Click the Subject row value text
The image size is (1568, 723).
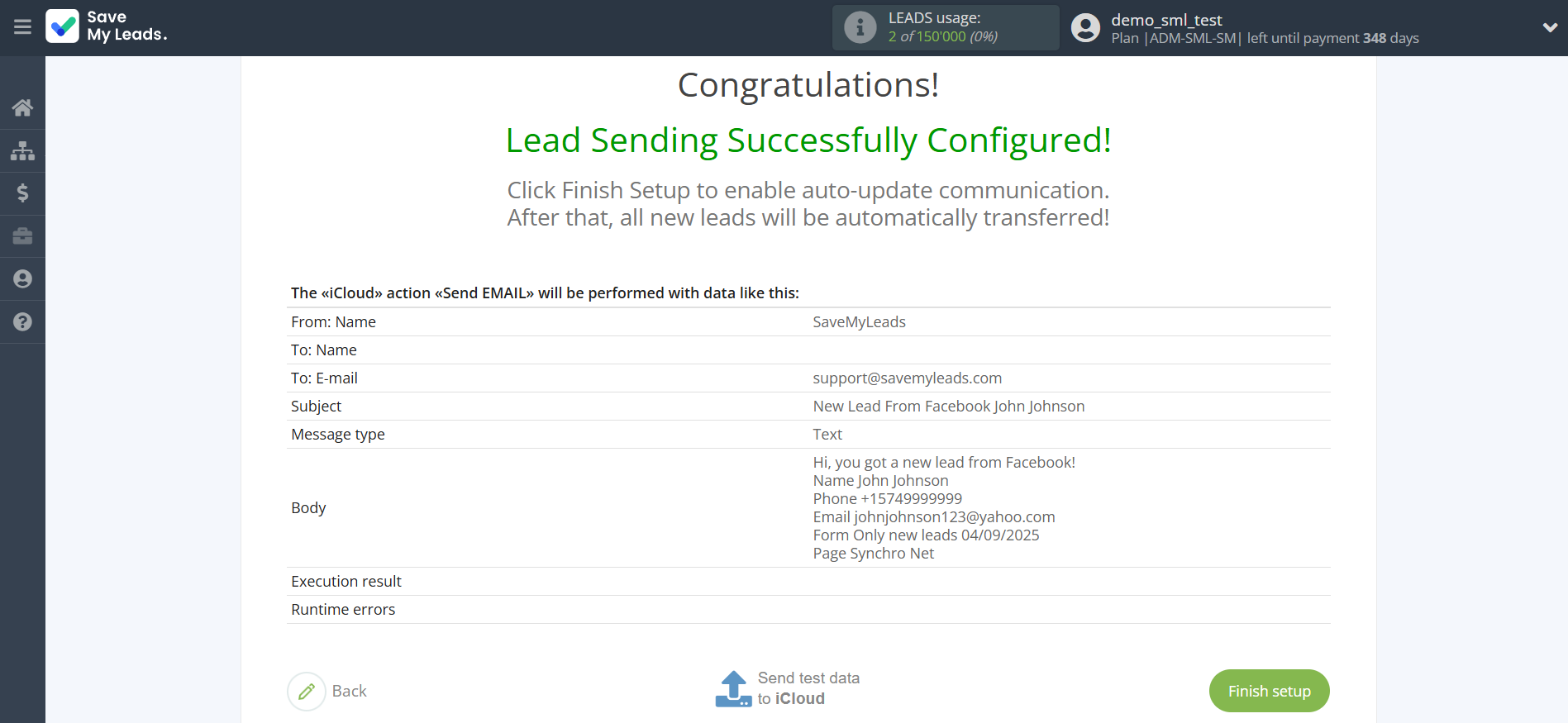coord(948,407)
